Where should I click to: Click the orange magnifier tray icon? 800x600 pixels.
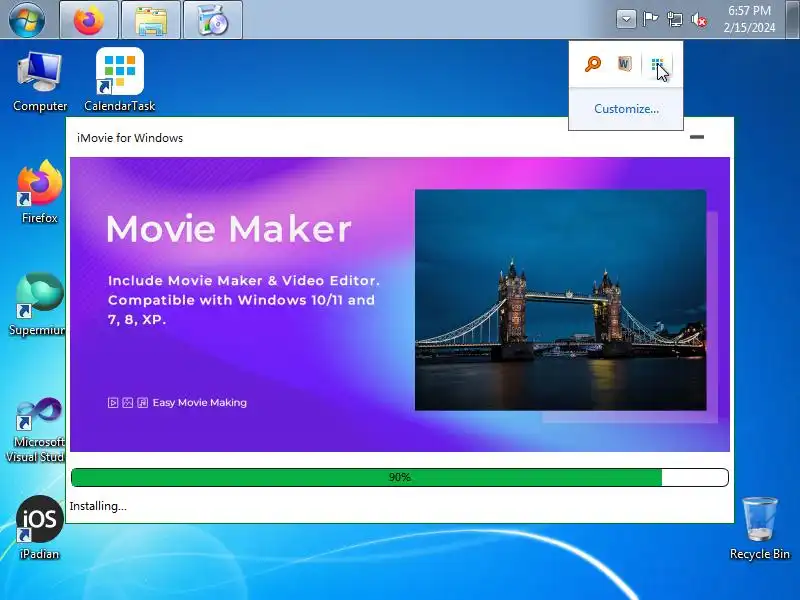tap(592, 64)
